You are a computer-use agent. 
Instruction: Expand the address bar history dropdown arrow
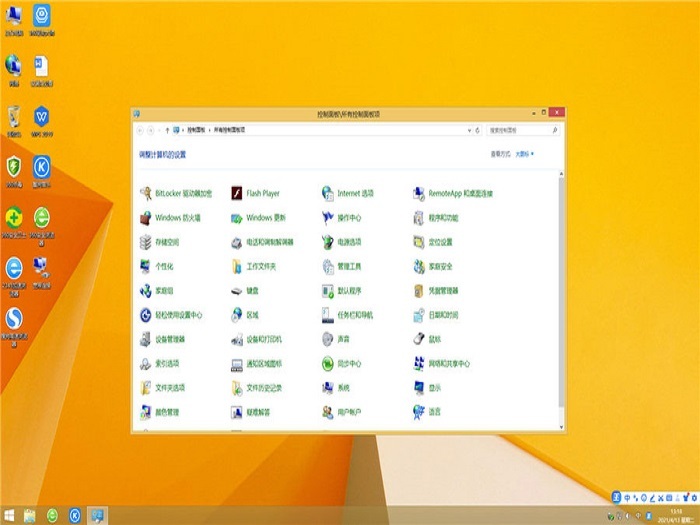[470, 131]
